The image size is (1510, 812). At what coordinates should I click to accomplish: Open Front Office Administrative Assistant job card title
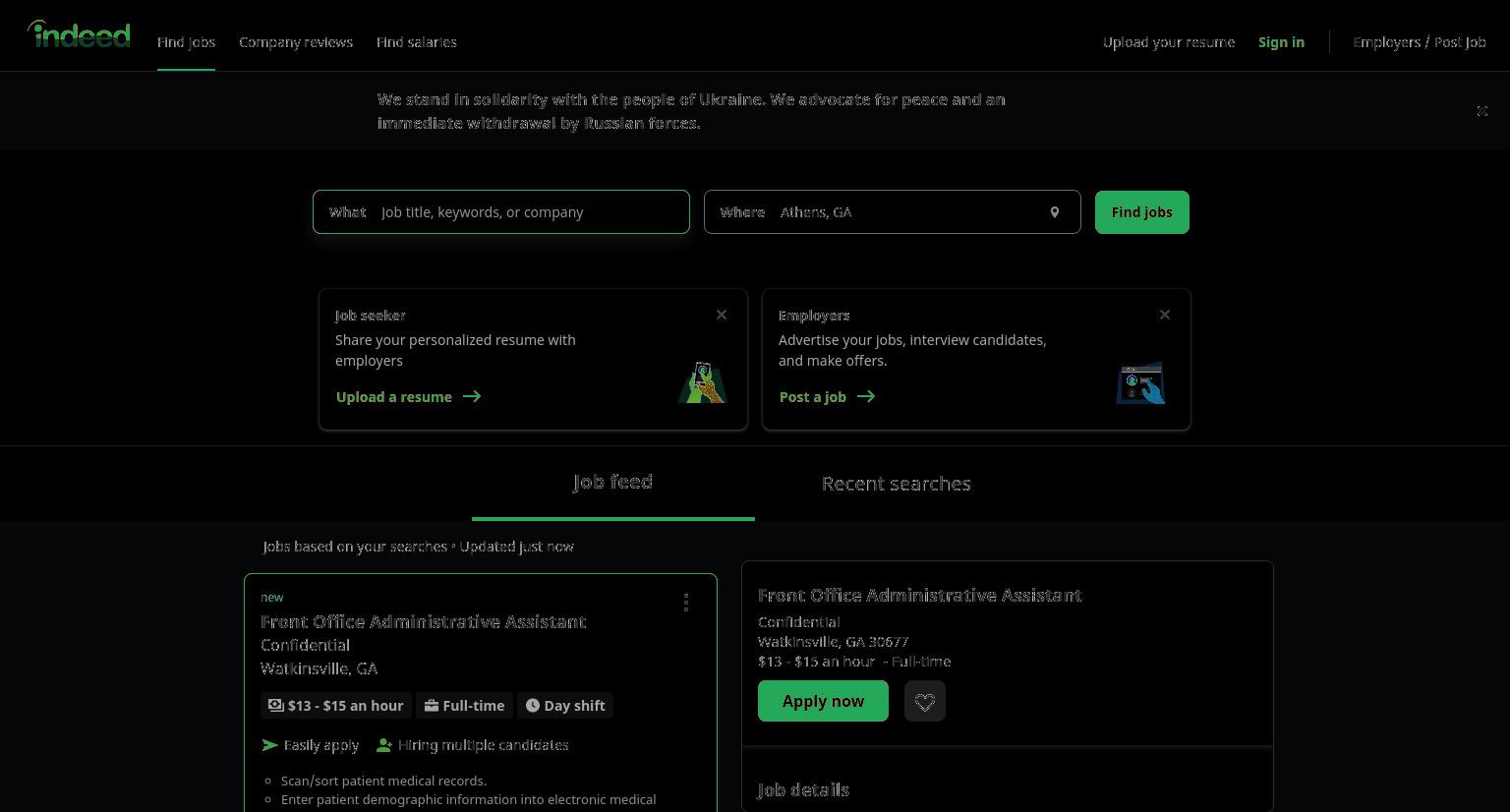424,622
